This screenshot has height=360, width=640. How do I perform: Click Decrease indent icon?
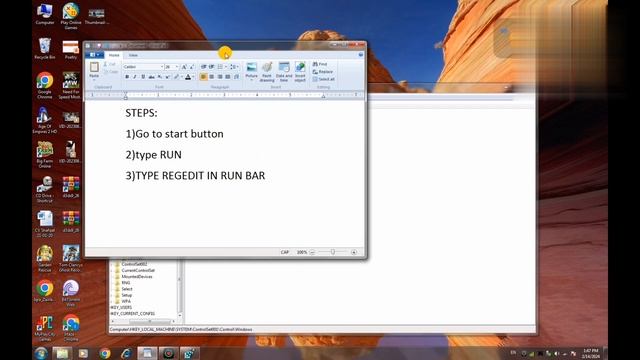203,67
